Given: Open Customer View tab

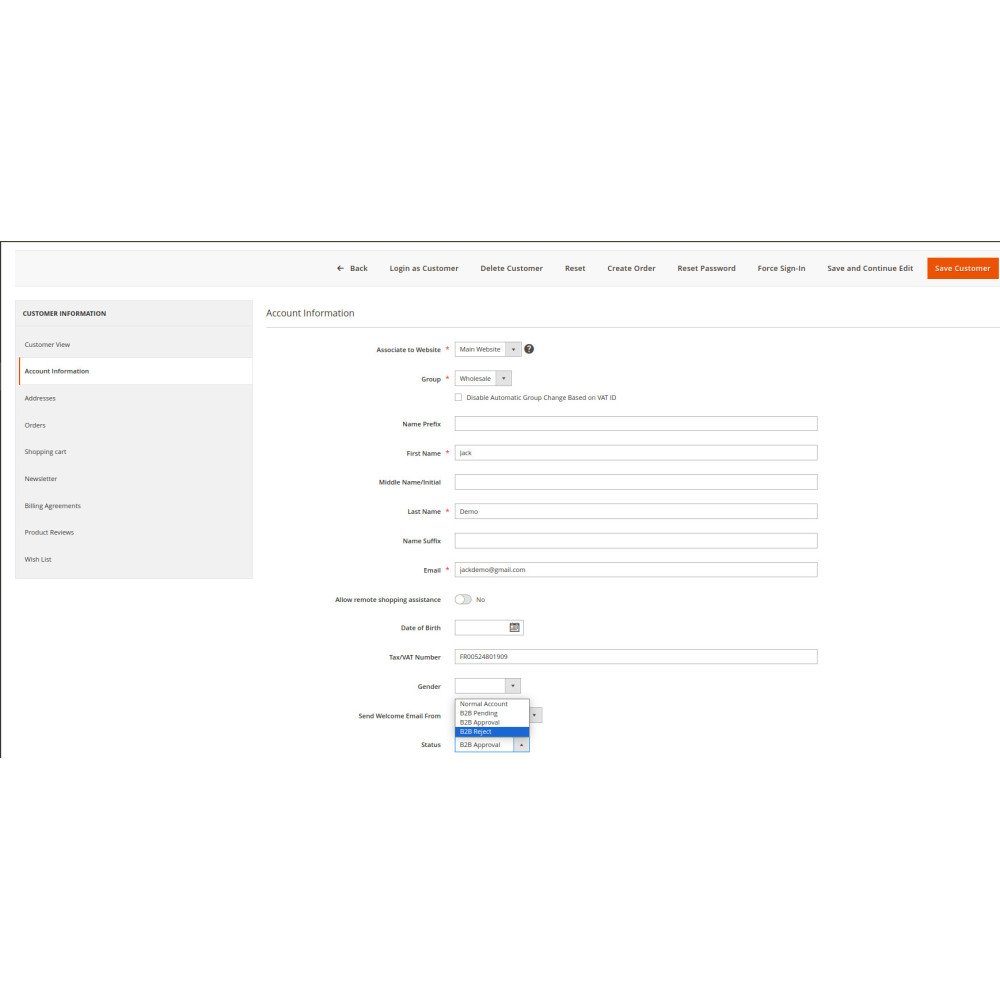Looking at the screenshot, I should pos(135,344).
